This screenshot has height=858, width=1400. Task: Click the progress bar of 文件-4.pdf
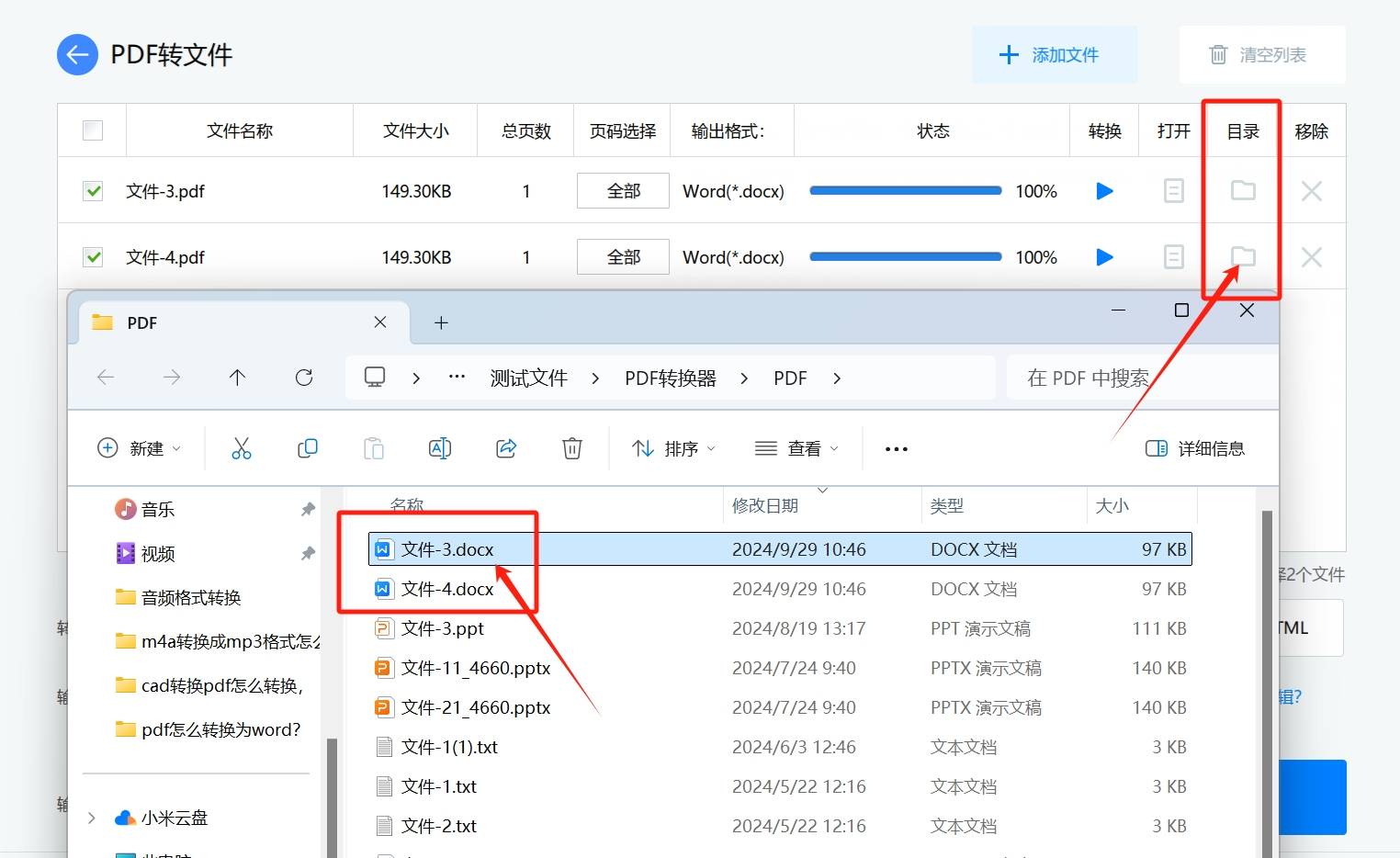906,257
